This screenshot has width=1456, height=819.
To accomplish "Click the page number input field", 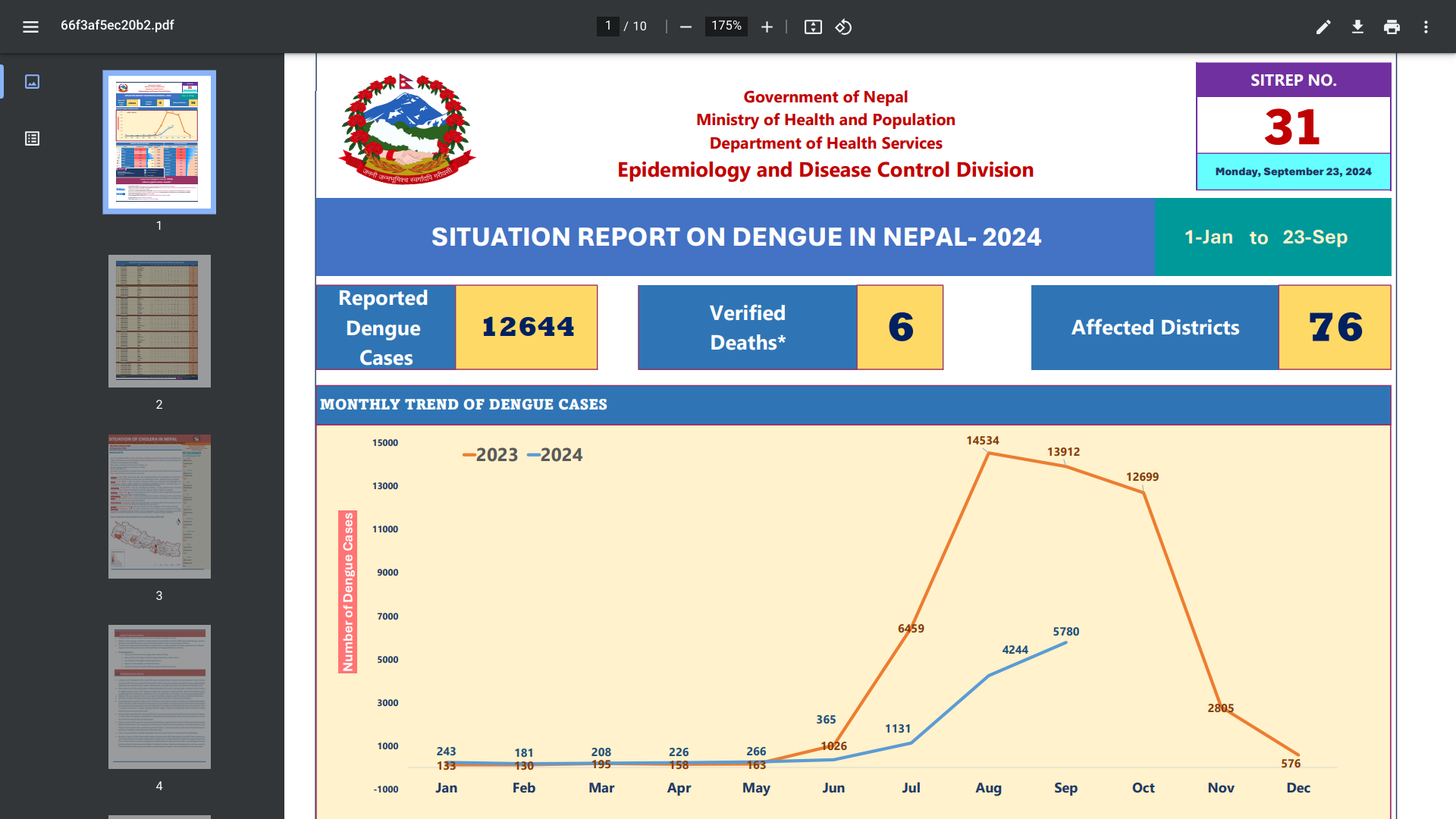I will [x=607, y=26].
